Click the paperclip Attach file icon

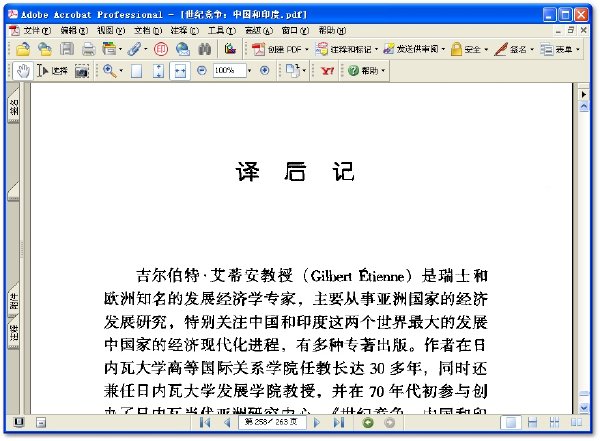click(x=134, y=49)
